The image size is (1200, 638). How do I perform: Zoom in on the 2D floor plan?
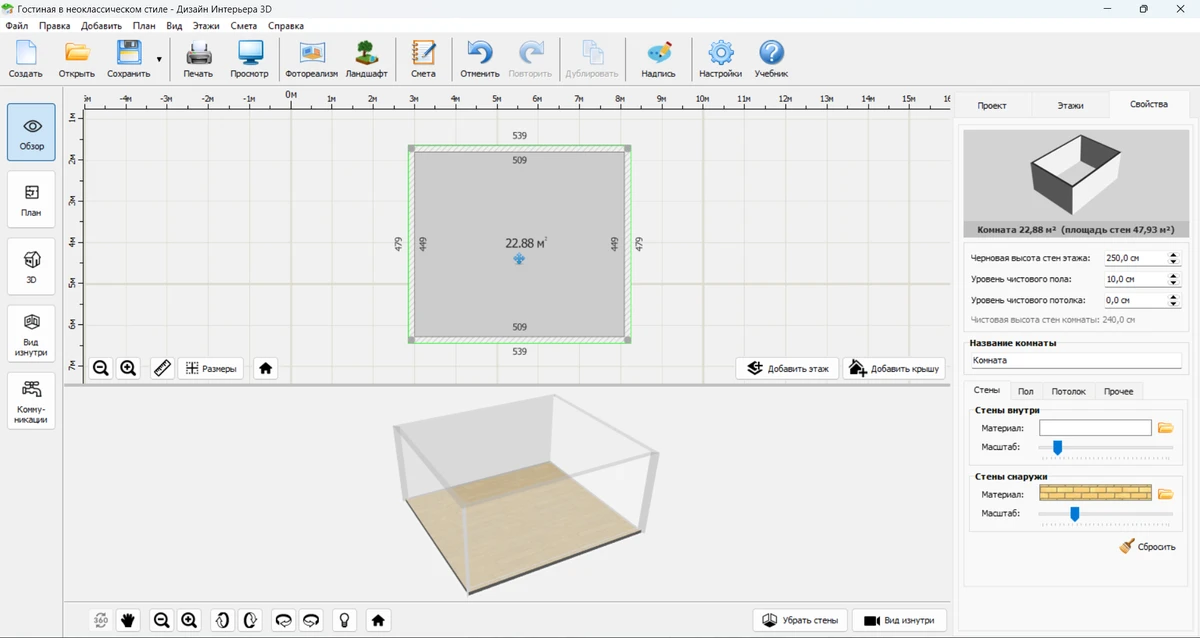coord(128,368)
